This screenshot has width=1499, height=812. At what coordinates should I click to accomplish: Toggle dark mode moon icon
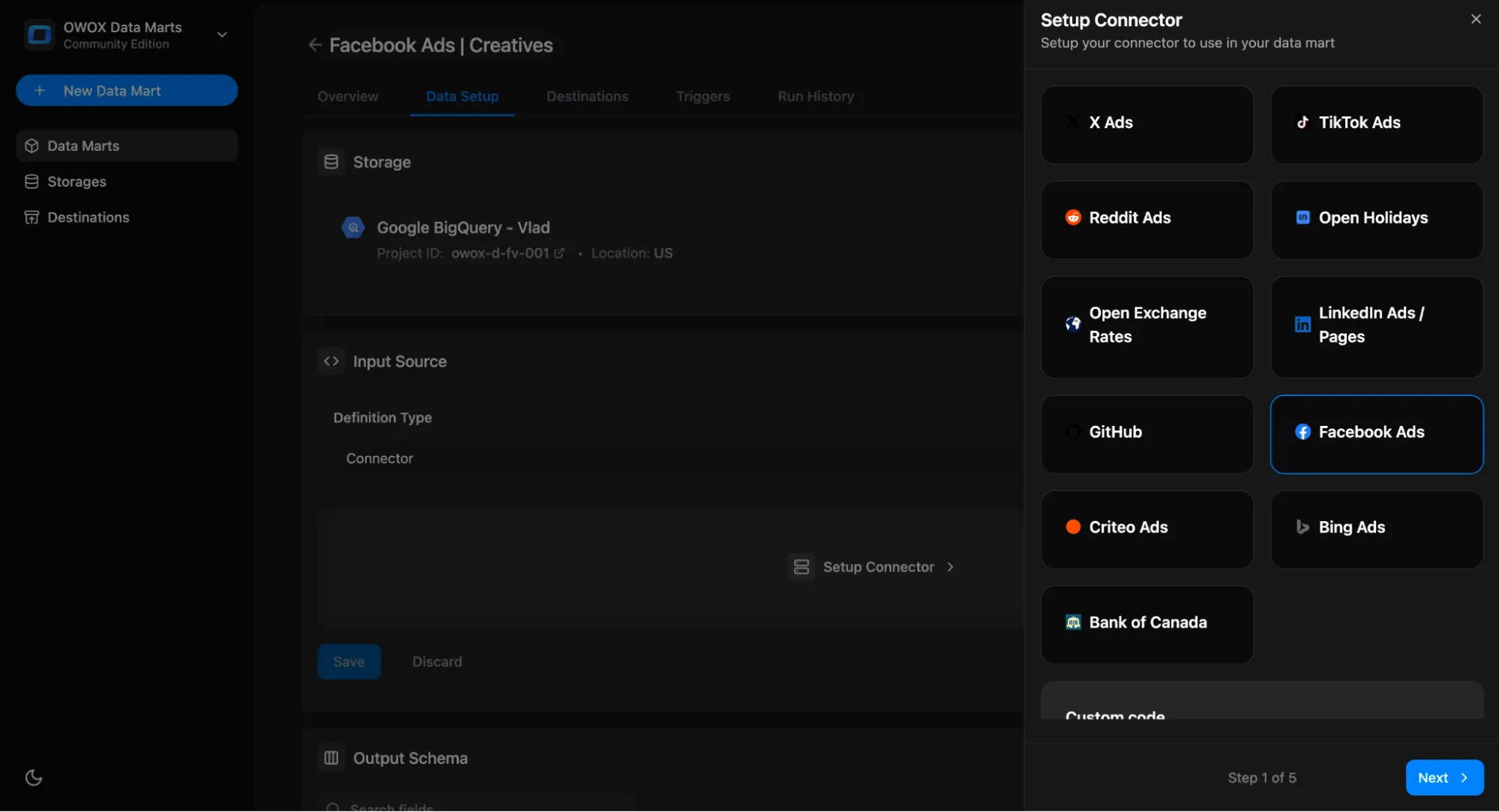coord(34,778)
